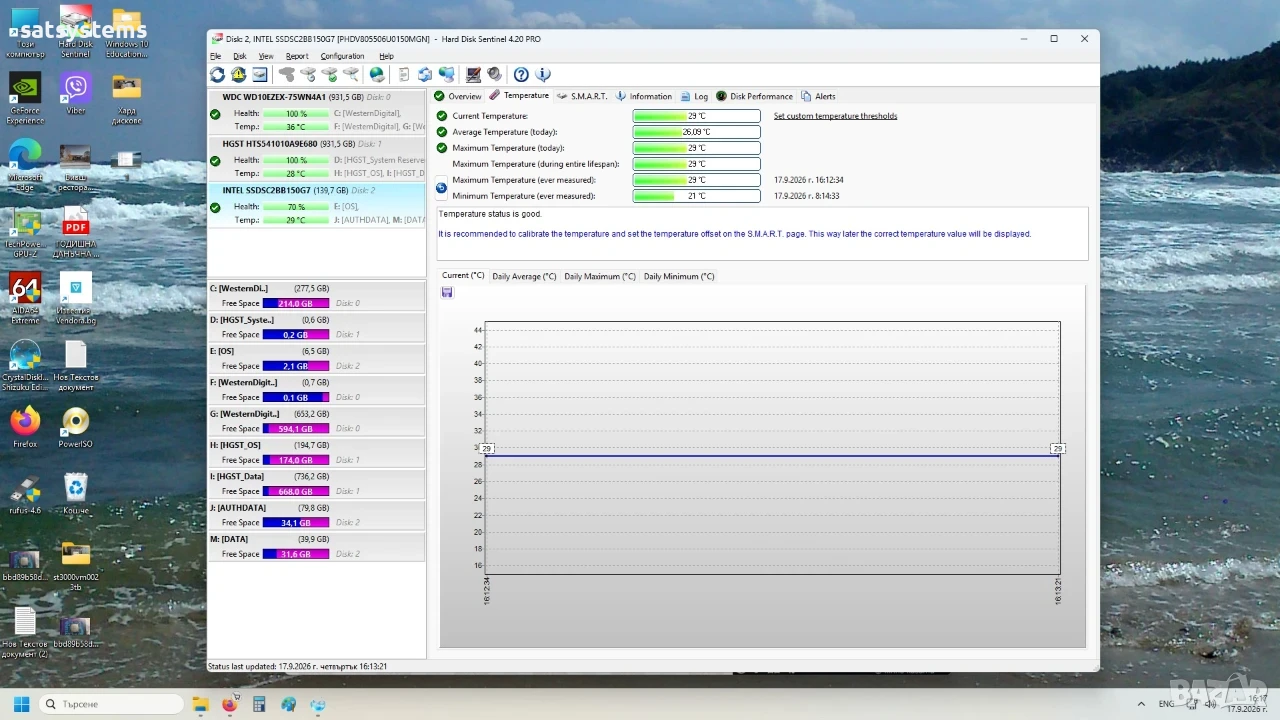Open the help question mark icon
Image resolution: width=1280 pixels, height=720 pixels.
tap(521, 74)
